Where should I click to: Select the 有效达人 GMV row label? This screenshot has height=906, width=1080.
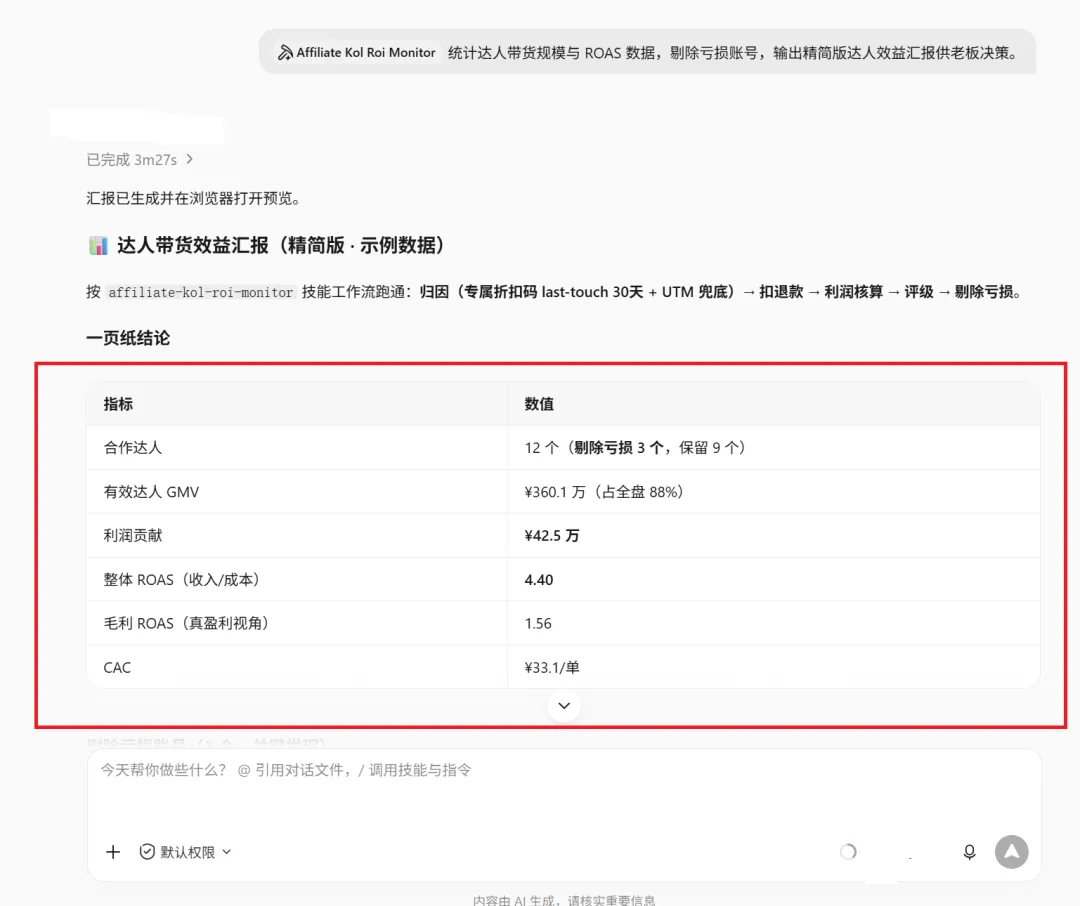[151, 492]
